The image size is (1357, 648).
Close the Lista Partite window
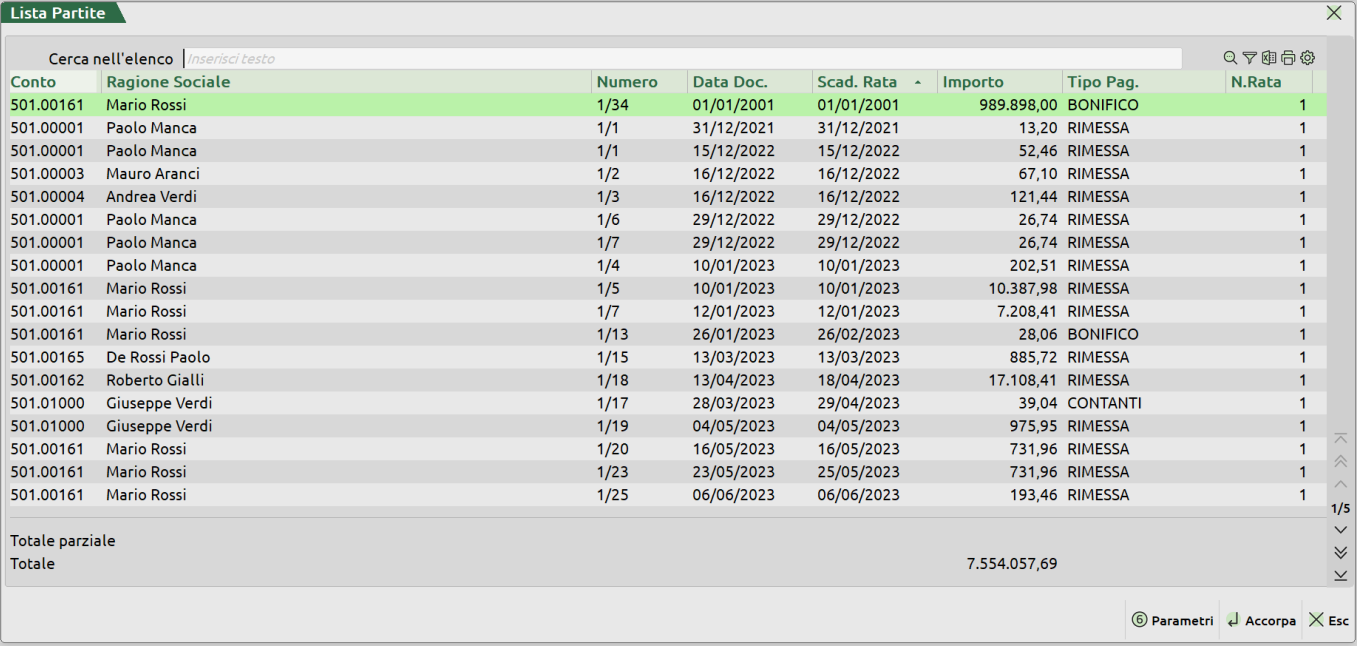[x=1334, y=13]
